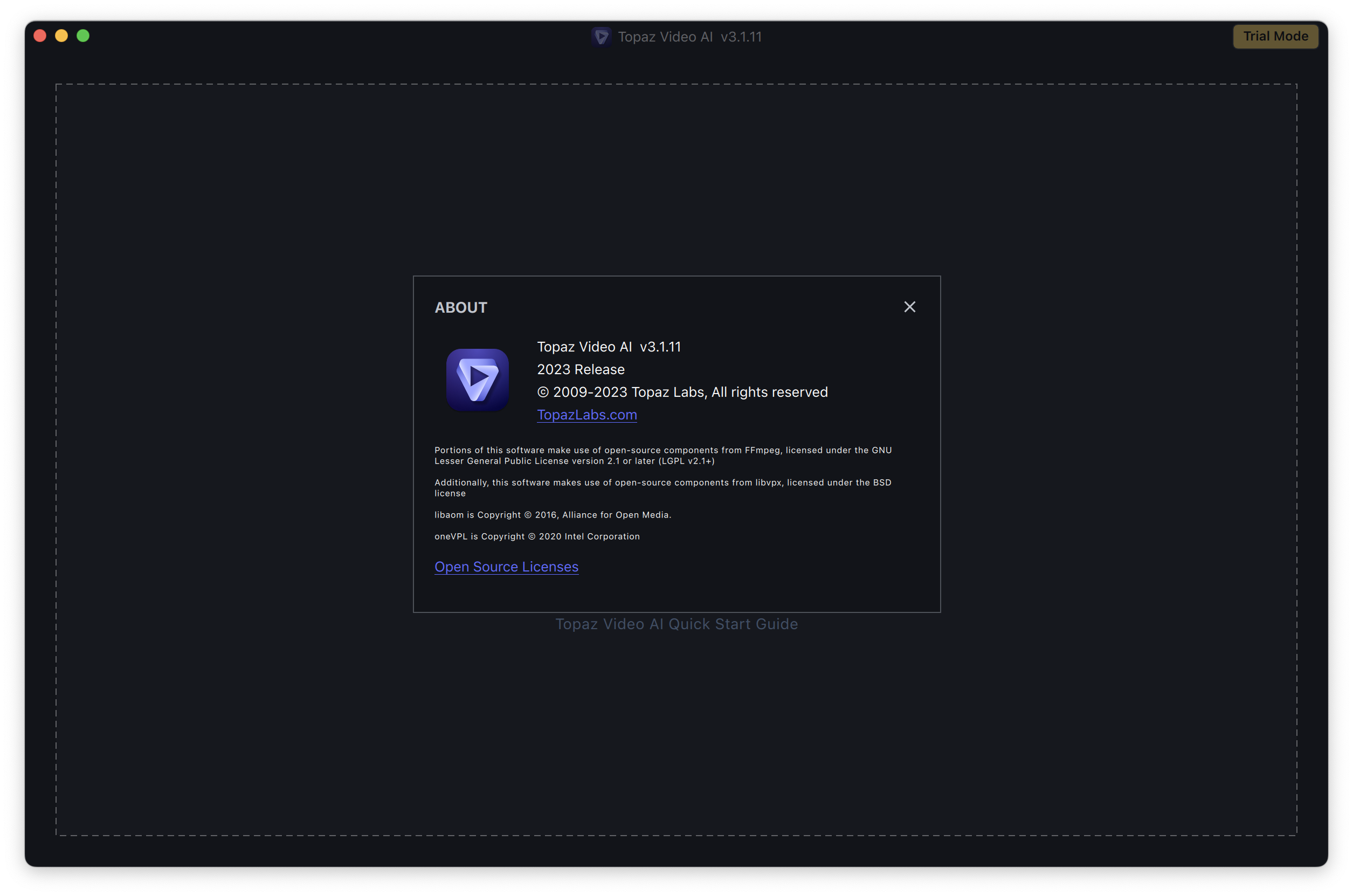Click the ABOUT heading text
The width and height of the screenshot is (1353, 896).
point(460,307)
